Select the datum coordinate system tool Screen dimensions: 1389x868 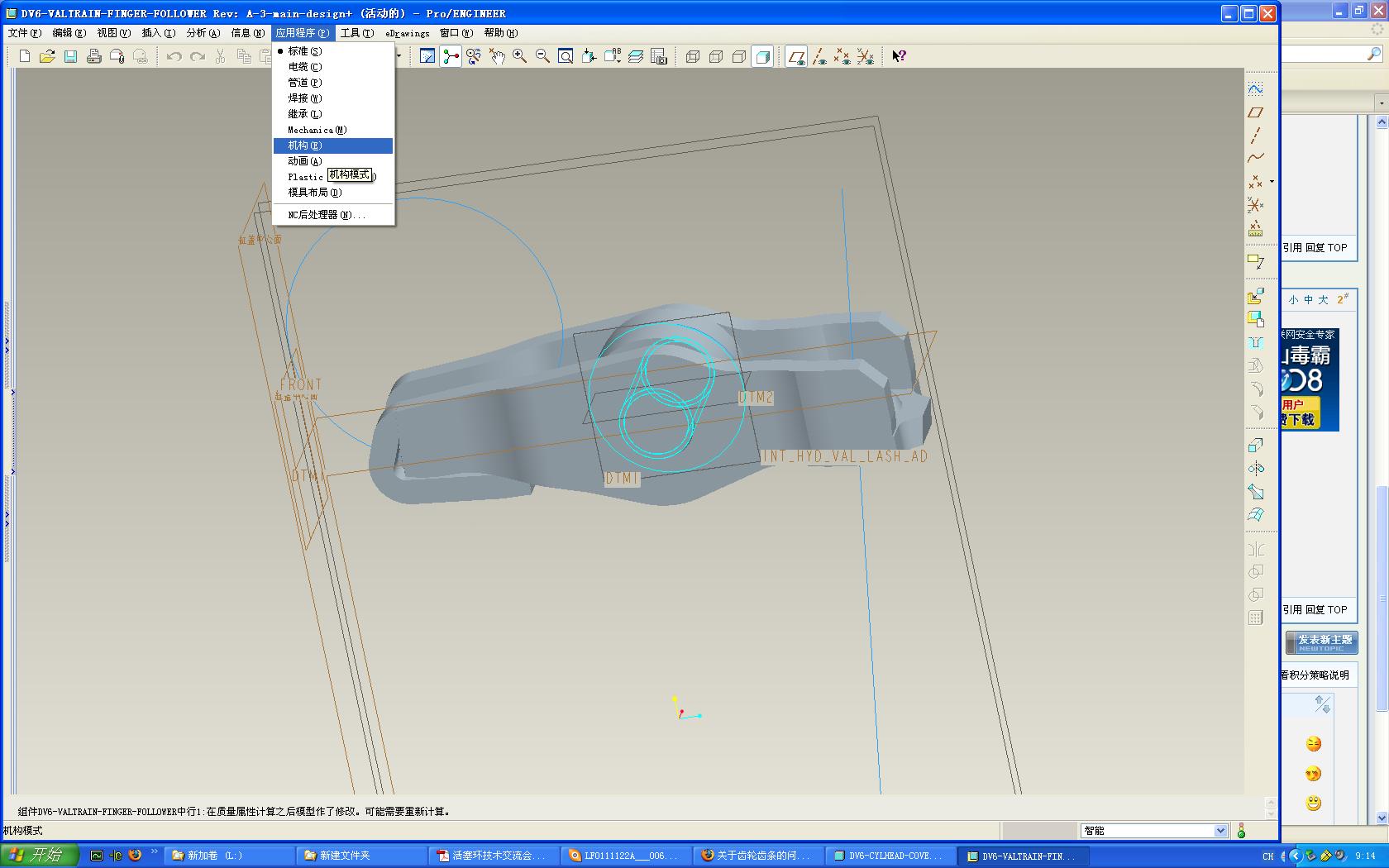(x=1255, y=204)
